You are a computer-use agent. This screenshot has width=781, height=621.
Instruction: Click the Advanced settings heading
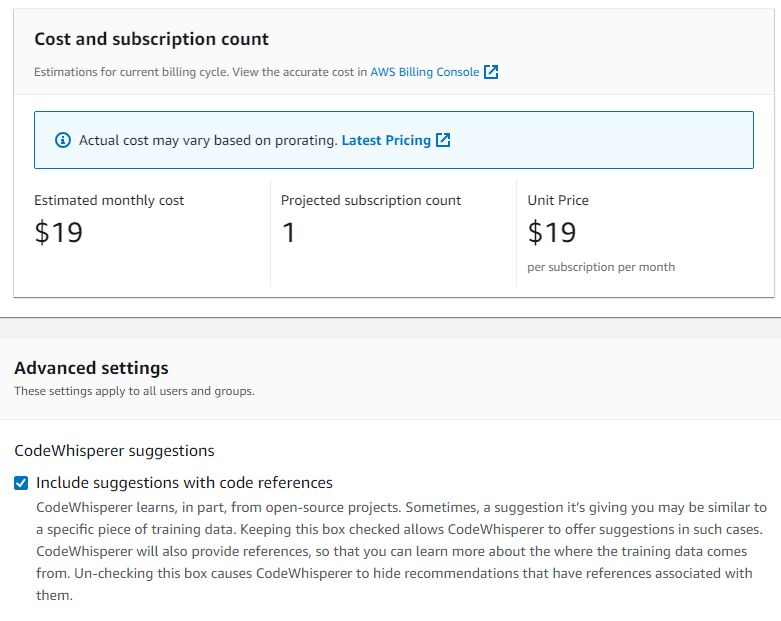coord(92,368)
